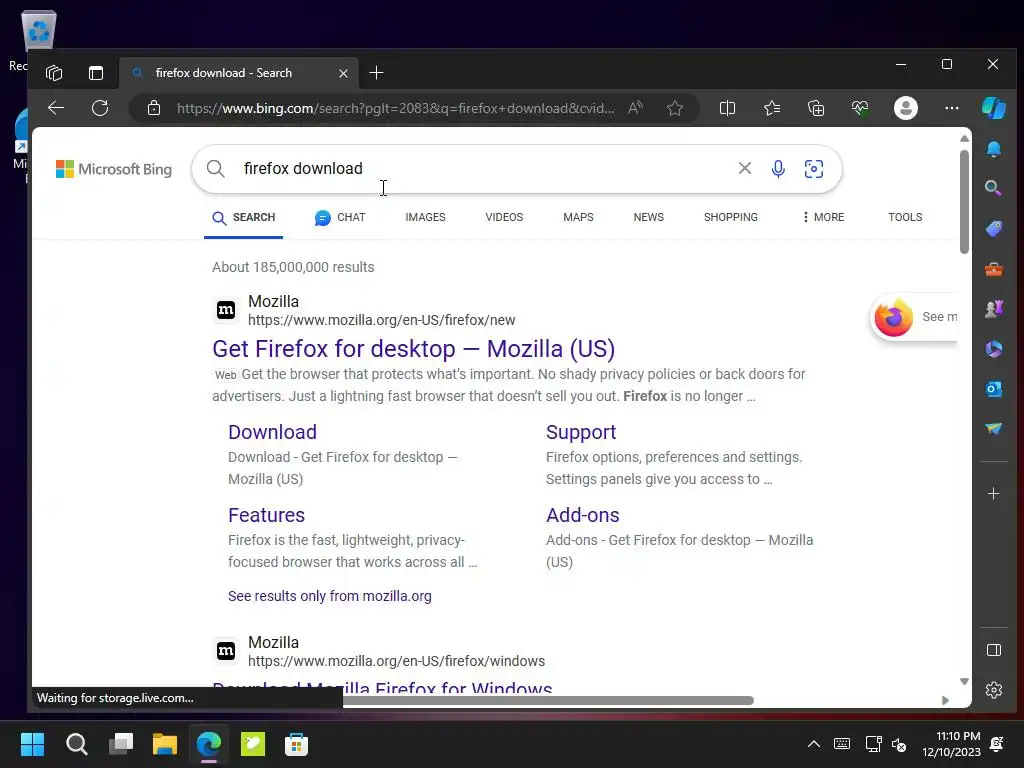Open sidebar Games chess icon
This screenshot has height=768, width=1024.
(994, 309)
